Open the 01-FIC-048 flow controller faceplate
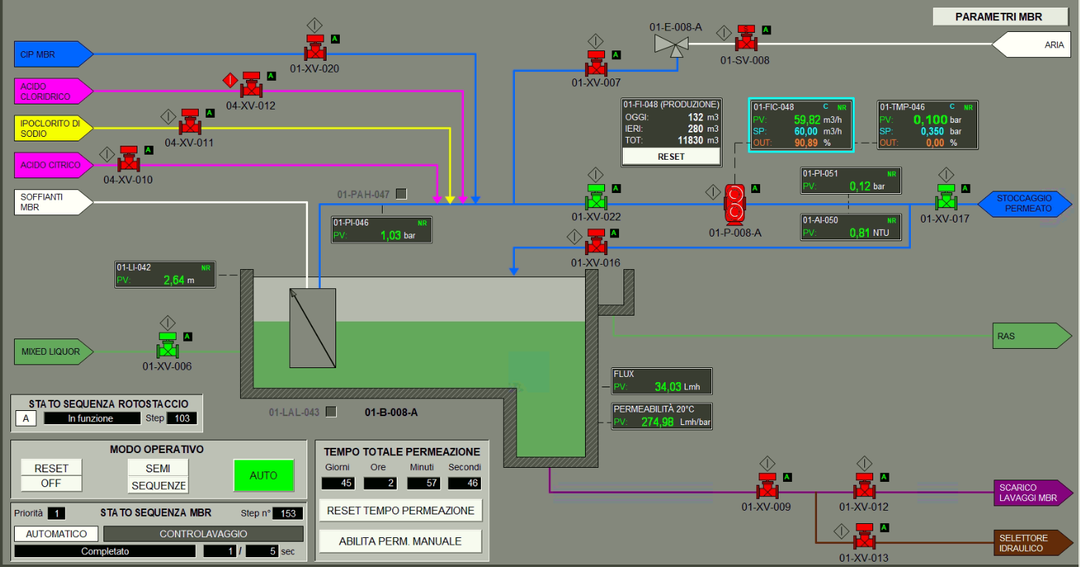Image resolution: width=1080 pixels, height=567 pixels. click(x=802, y=125)
